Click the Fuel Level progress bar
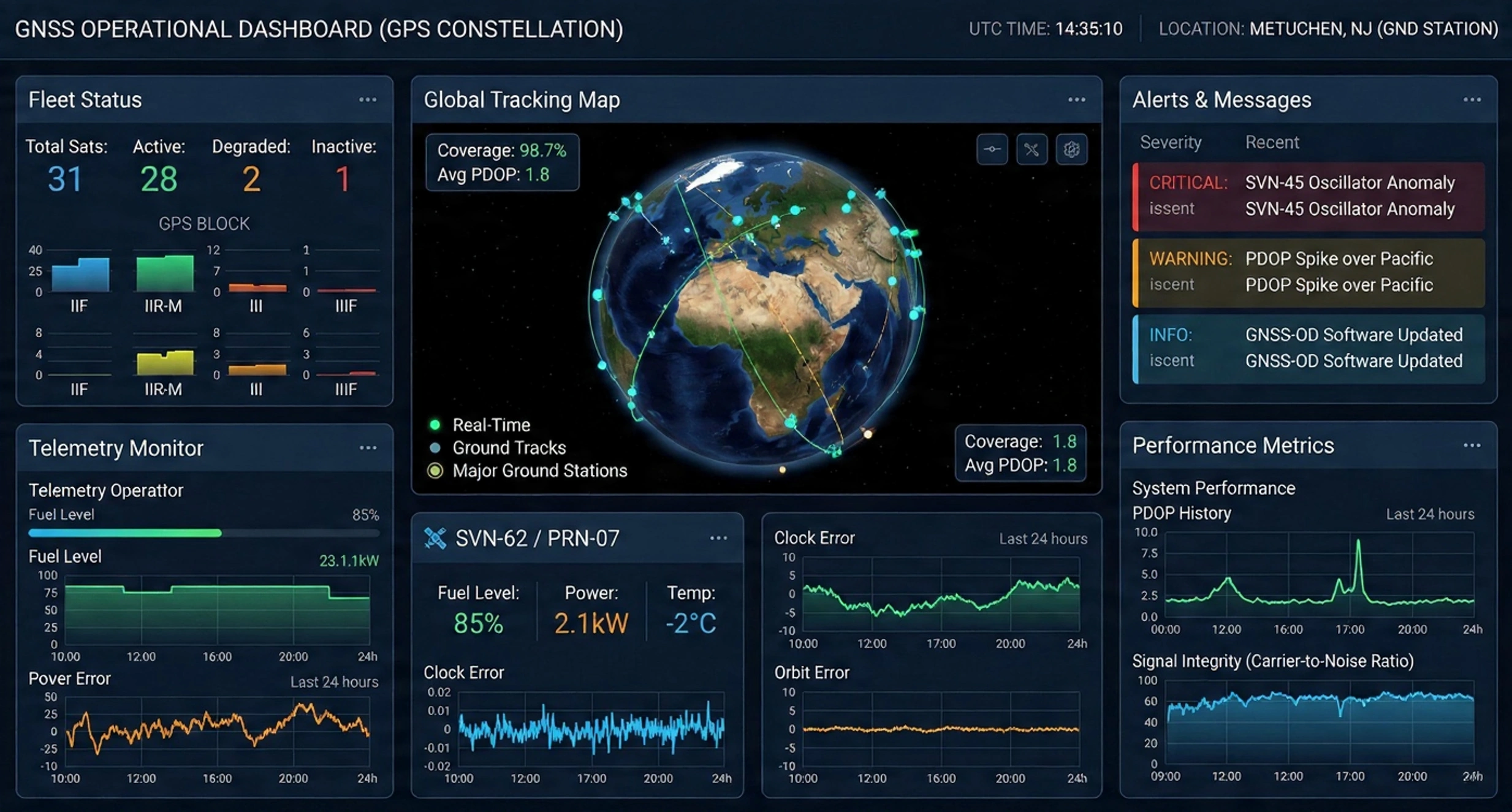This screenshot has width=1512, height=812. [203, 533]
